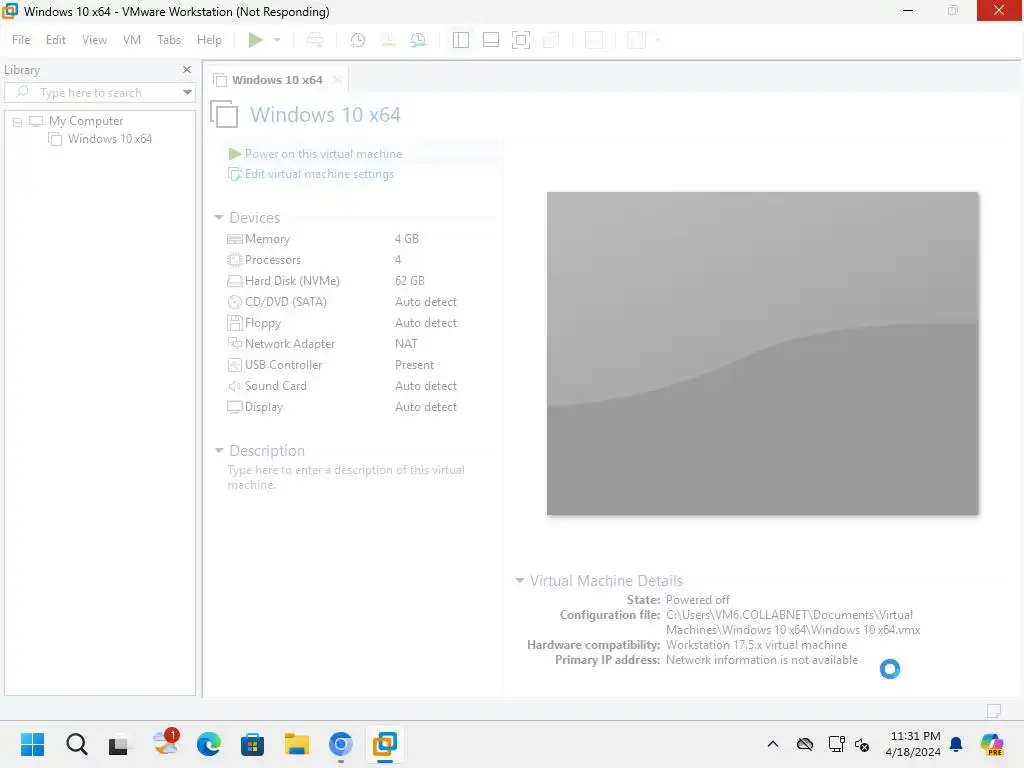Click the Floppy device icon

tap(234, 323)
